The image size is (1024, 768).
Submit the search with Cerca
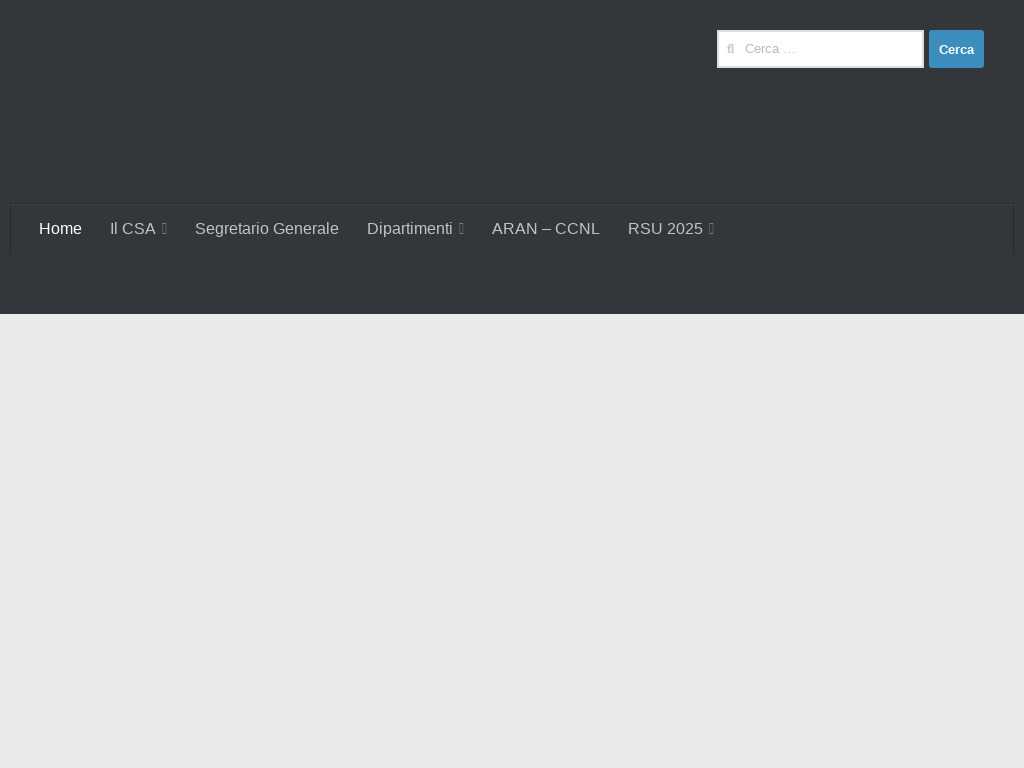955,49
